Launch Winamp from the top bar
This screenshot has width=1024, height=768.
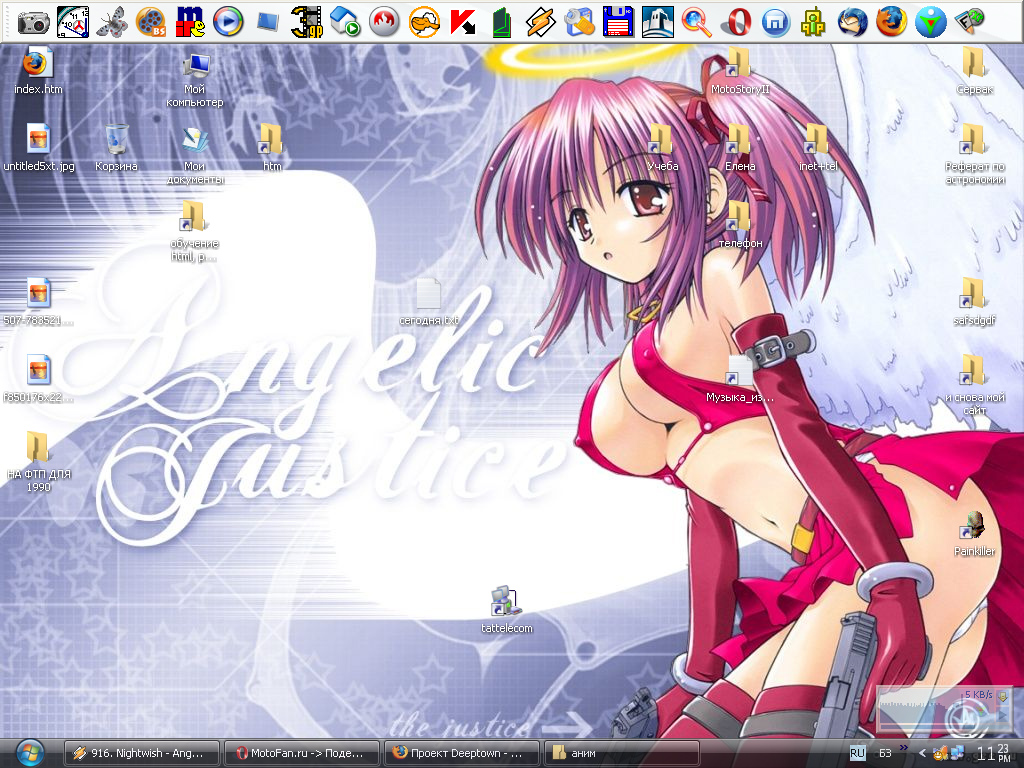coord(541,23)
